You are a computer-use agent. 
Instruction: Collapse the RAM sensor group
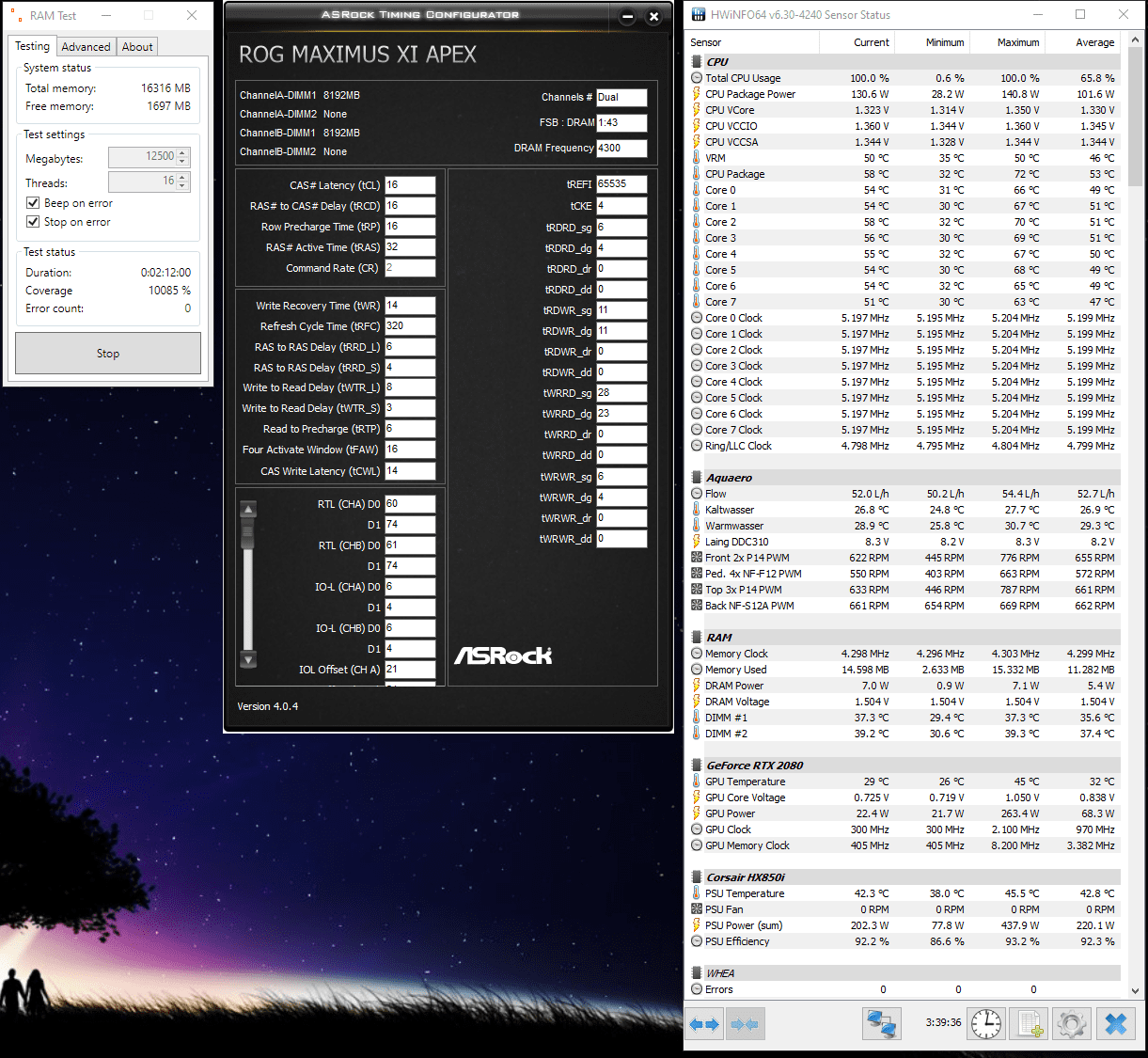(x=697, y=638)
